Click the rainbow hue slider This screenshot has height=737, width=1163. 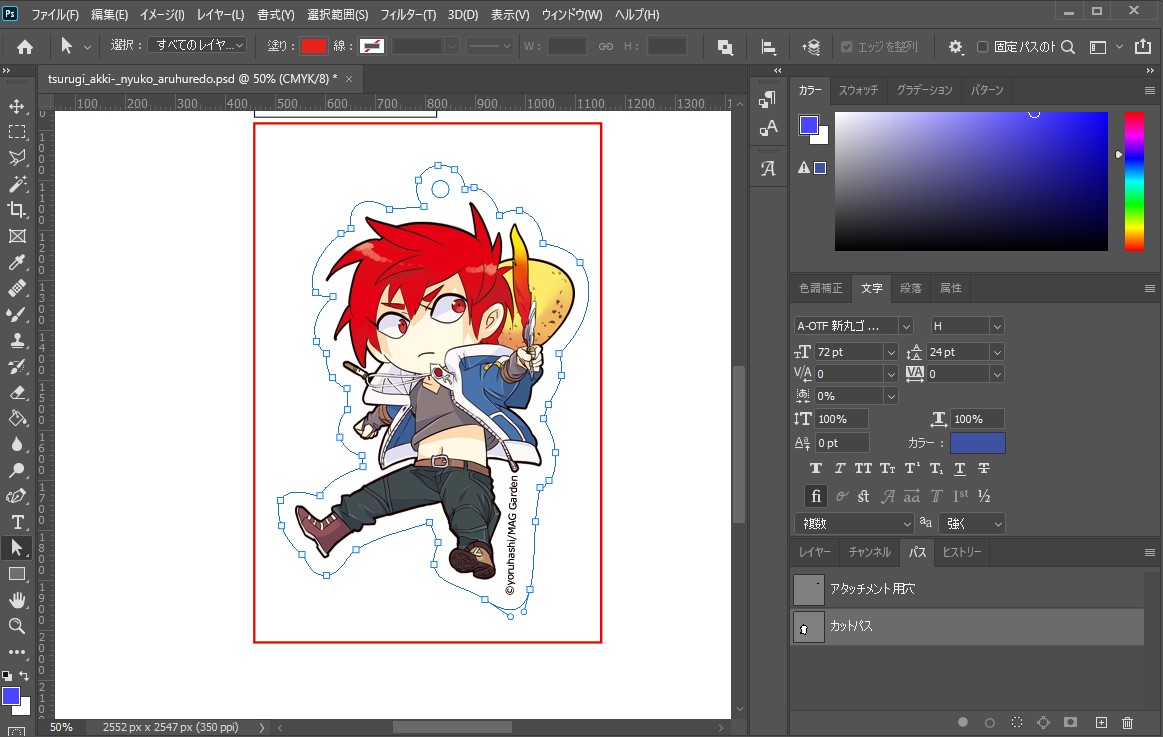[1133, 182]
